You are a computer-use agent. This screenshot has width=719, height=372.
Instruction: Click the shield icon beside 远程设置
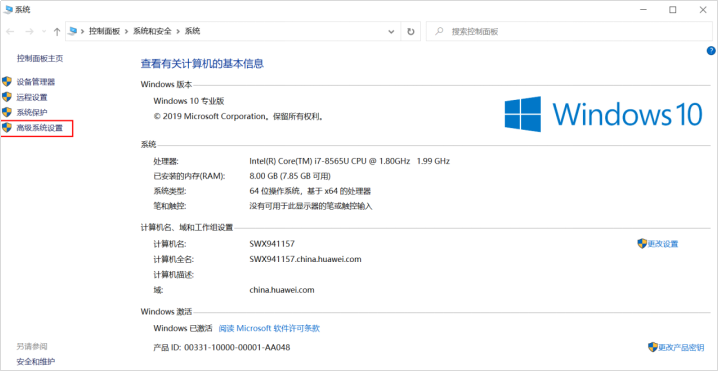6,97
